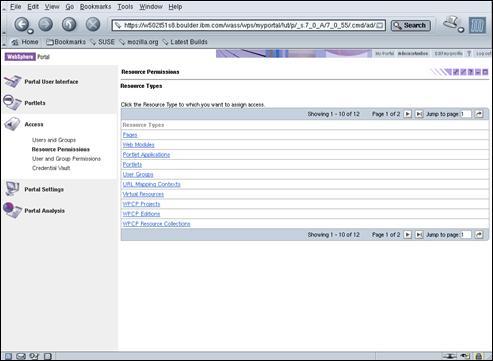Open the Bookmarks folder in the personal toolbar
Viewport: 493px width, 361px height.
point(66,42)
